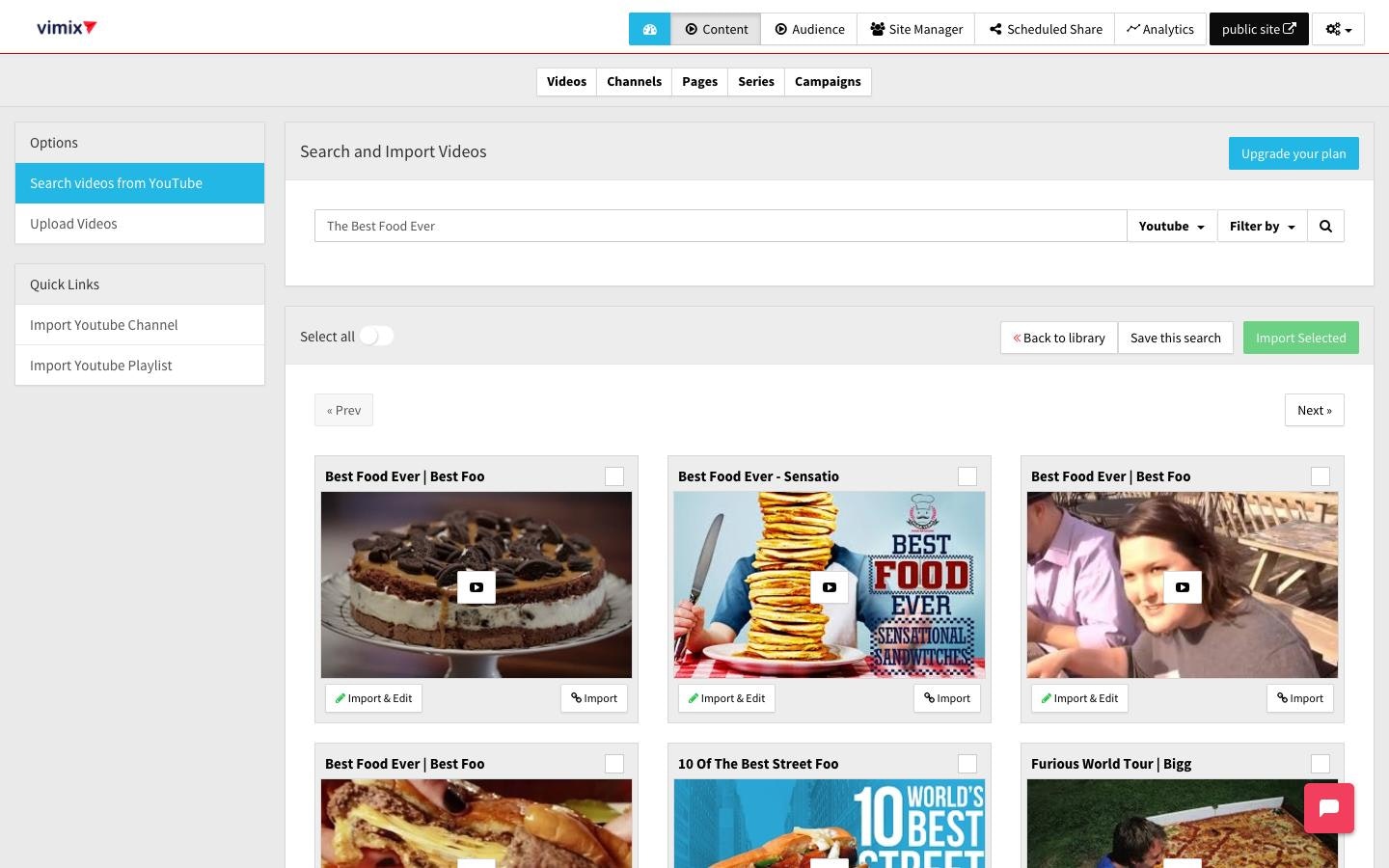Focus the video search input field

pos(721,226)
